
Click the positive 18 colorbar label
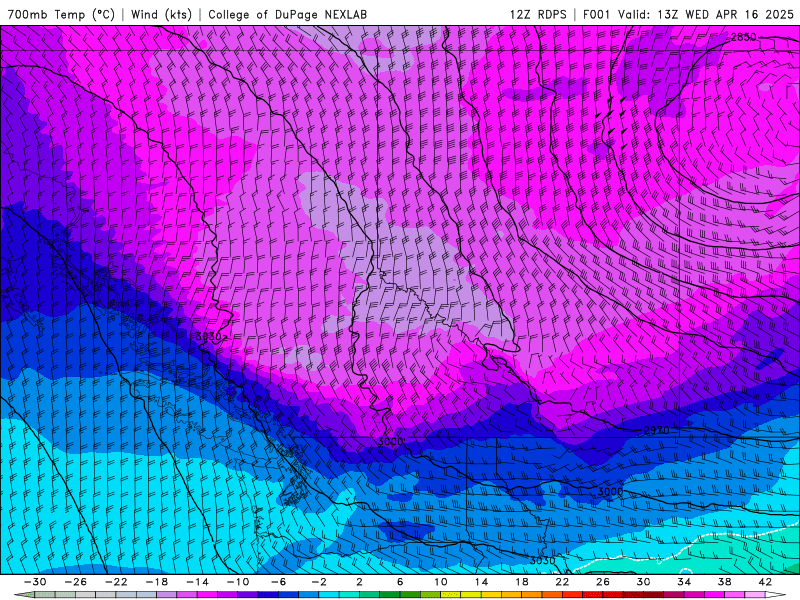point(522,582)
